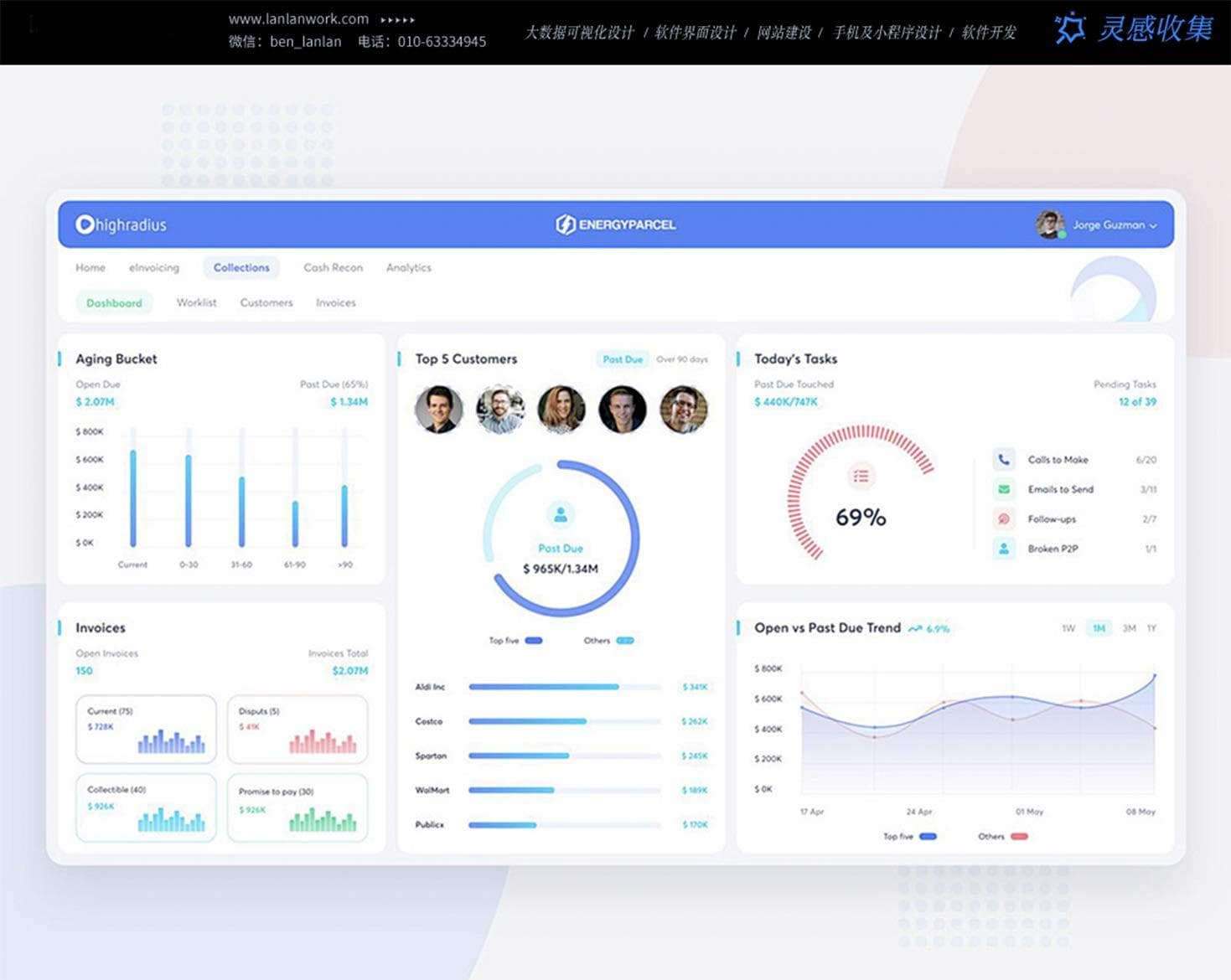Set trend range to 1W
The image size is (1231, 980).
(1068, 628)
